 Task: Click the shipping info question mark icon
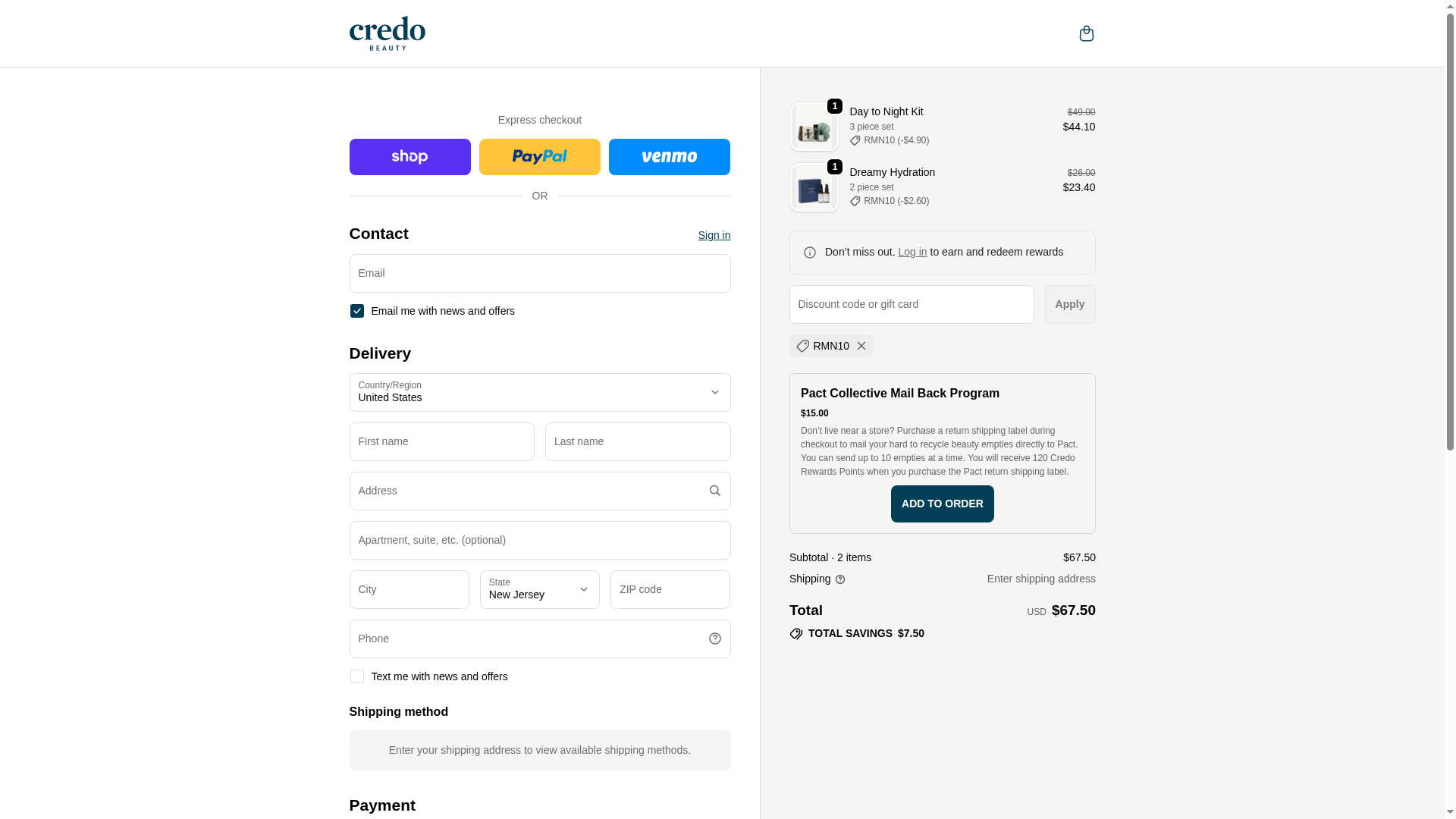[840, 579]
